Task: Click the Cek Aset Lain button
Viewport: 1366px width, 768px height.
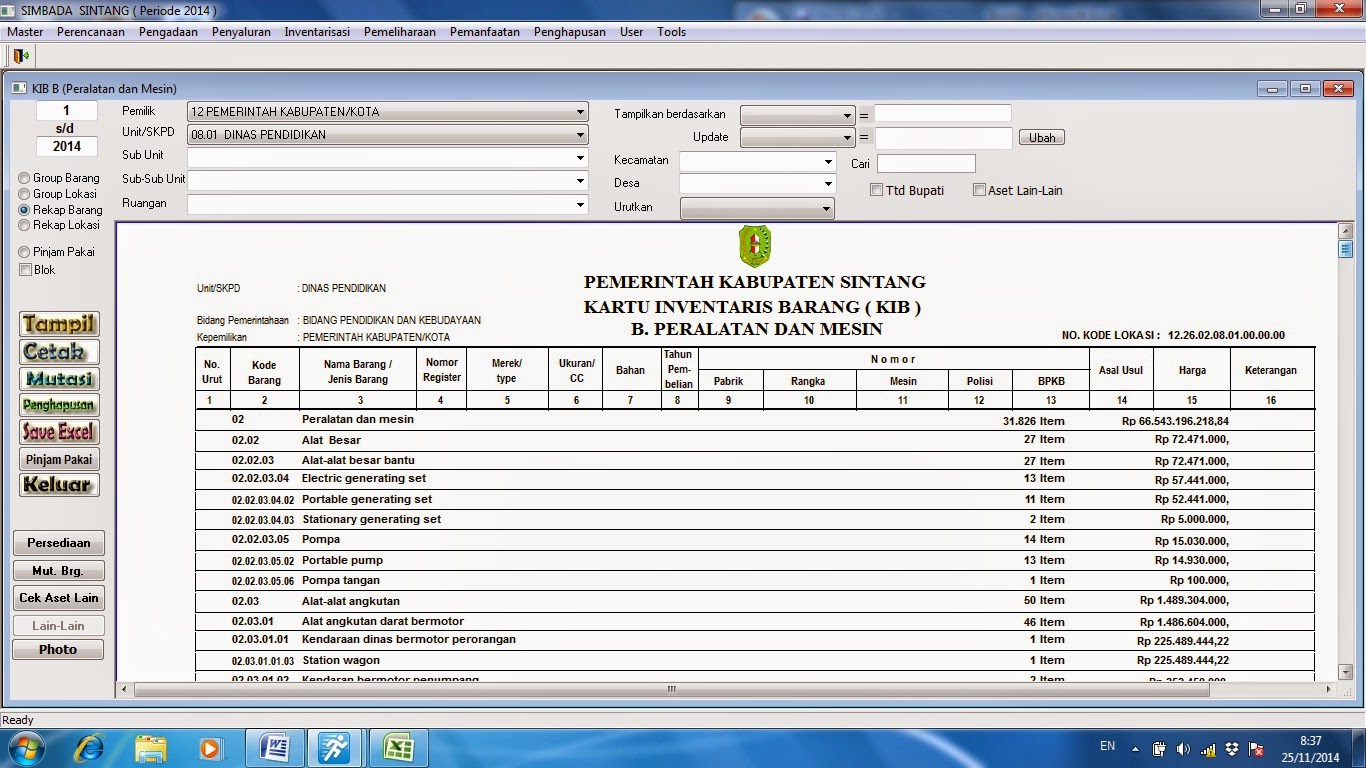Action: pyautogui.click(x=59, y=598)
